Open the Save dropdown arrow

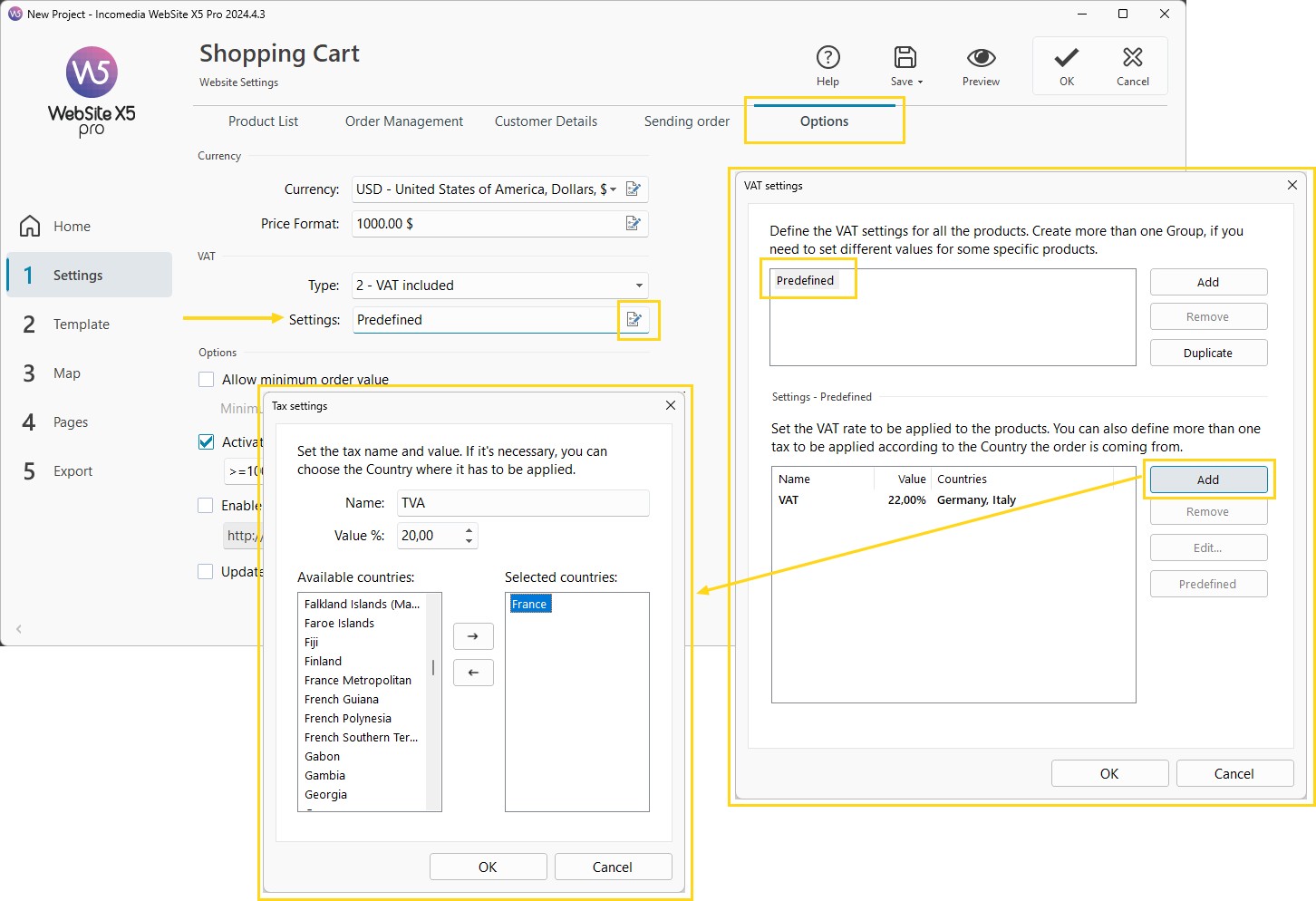pos(920,82)
